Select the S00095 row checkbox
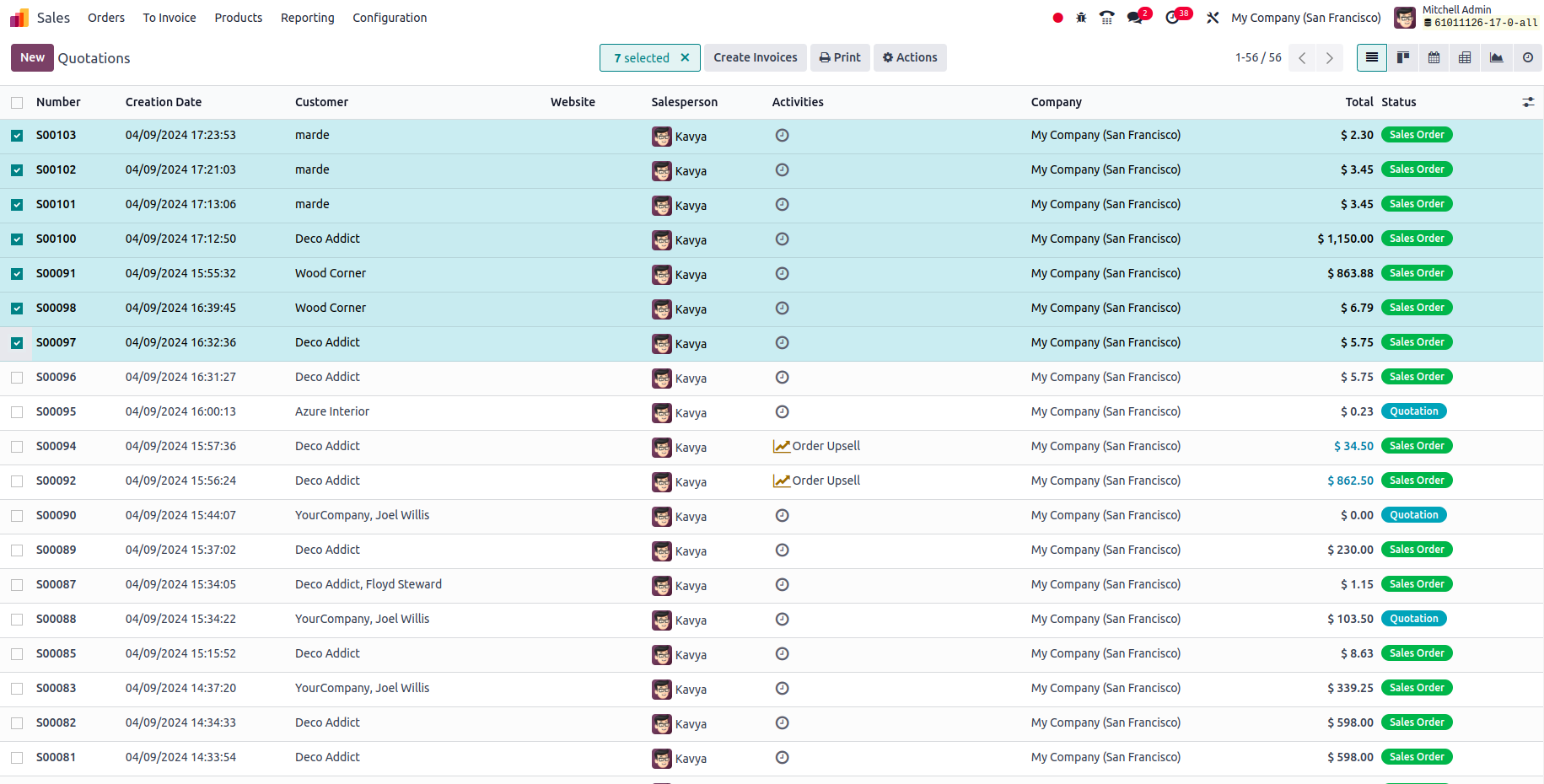 (17, 412)
